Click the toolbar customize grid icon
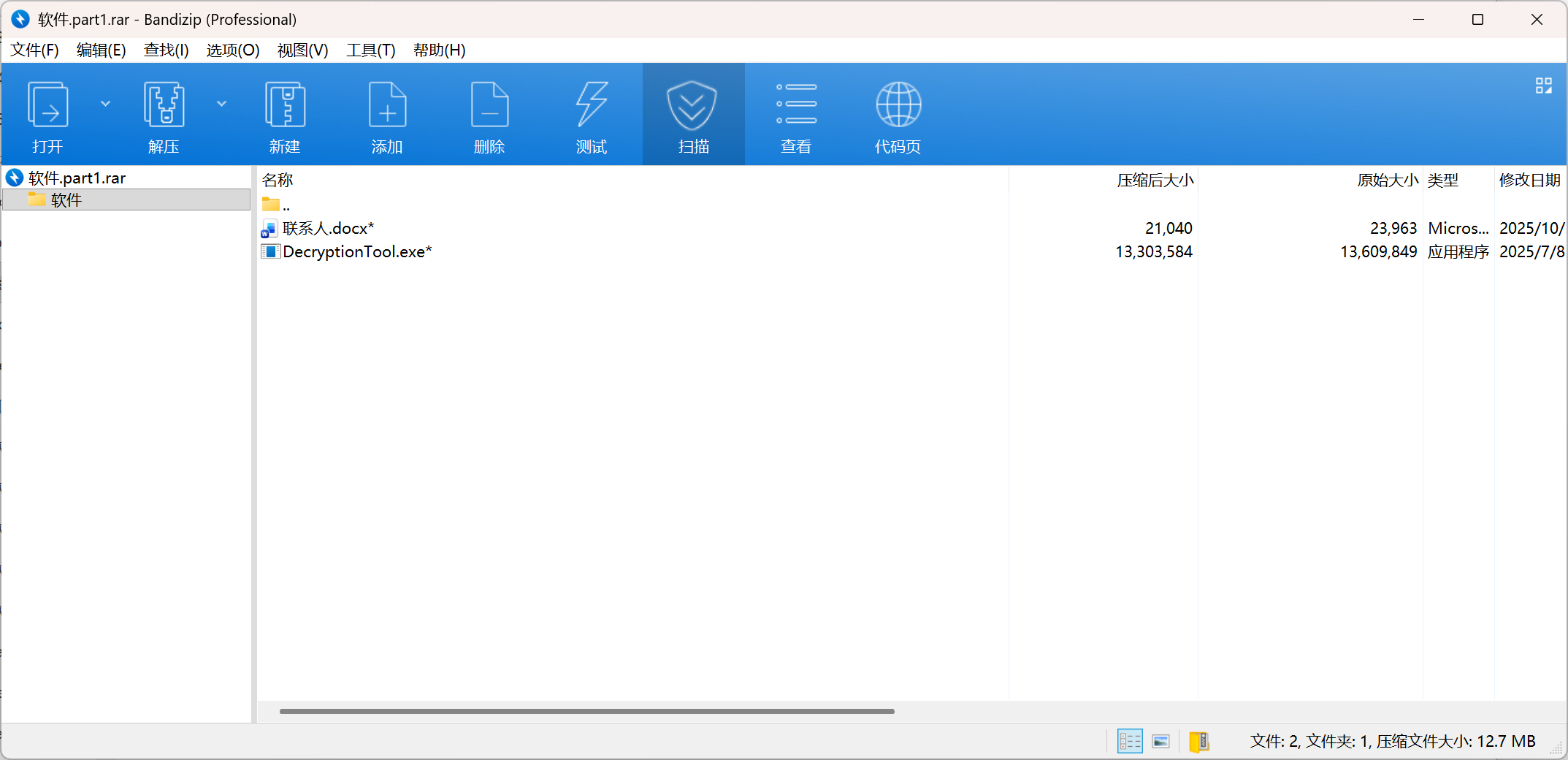Image resolution: width=1568 pixels, height=760 pixels. (1543, 85)
